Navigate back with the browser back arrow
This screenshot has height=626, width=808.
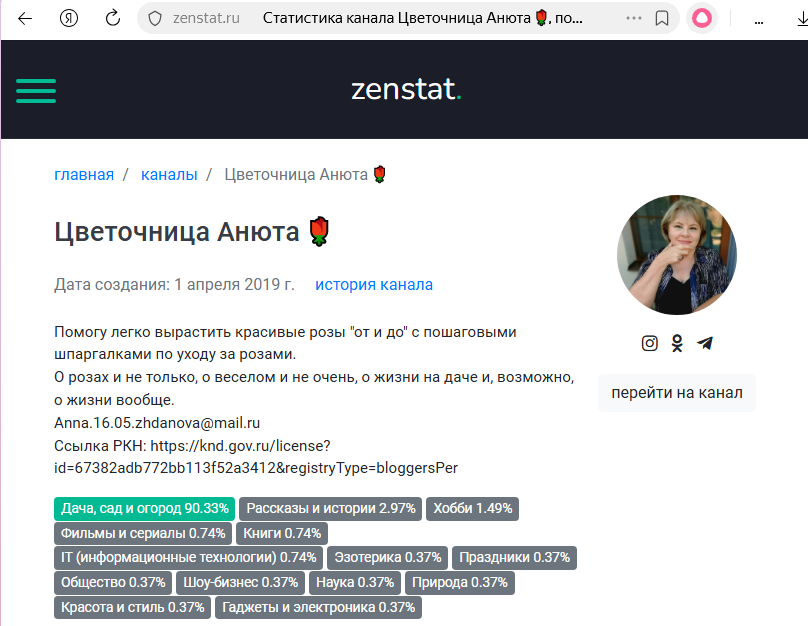[x=25, y=18]
